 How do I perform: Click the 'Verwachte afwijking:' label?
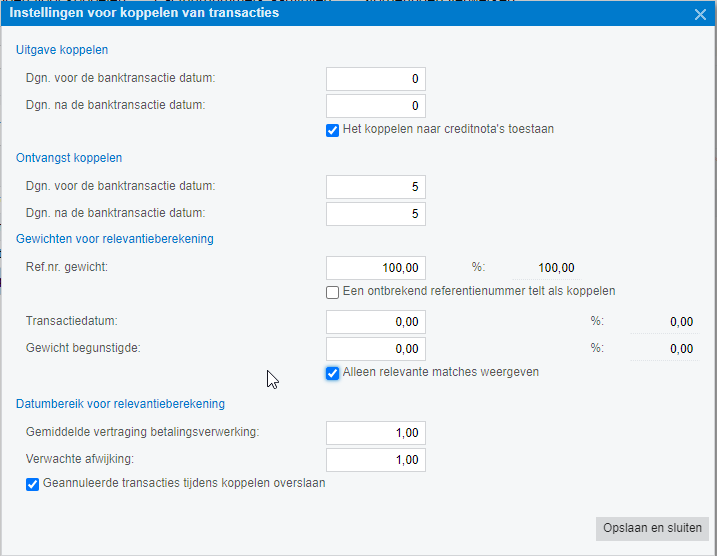(80, 459)
